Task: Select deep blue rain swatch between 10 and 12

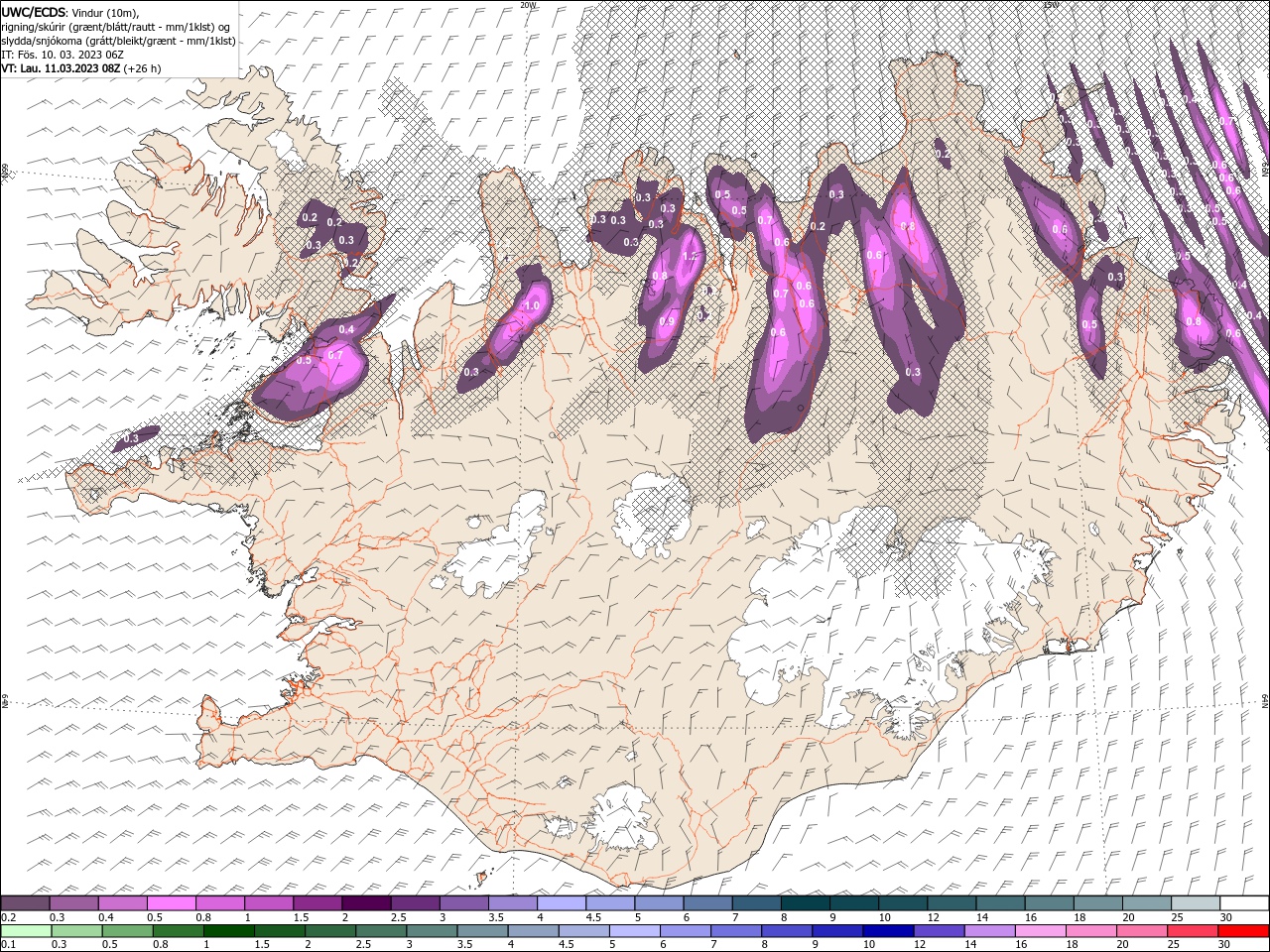Action: (888, 931)
